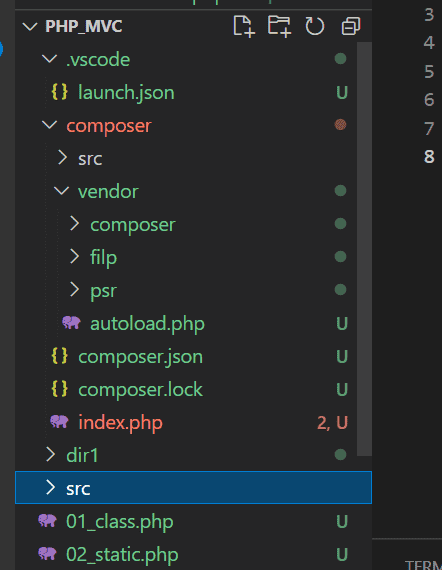Click the New File icon
442x570 pixels.
coord(244,26)
